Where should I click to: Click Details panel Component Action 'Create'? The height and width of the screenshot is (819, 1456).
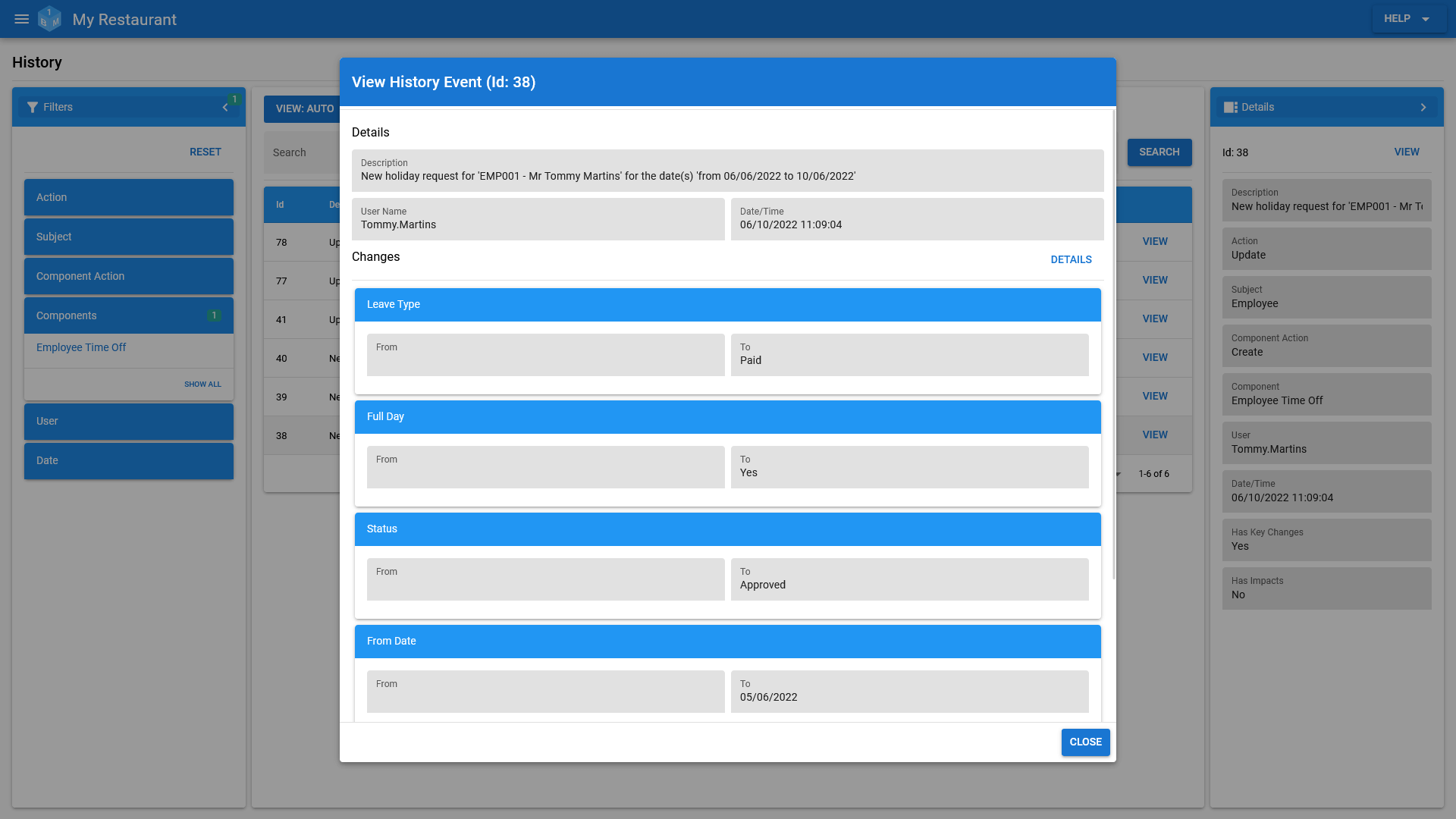[1327, 346]
